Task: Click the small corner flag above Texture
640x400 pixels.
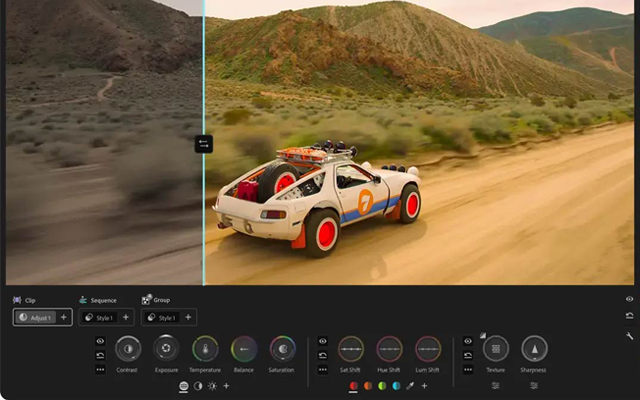Action: 483,335
